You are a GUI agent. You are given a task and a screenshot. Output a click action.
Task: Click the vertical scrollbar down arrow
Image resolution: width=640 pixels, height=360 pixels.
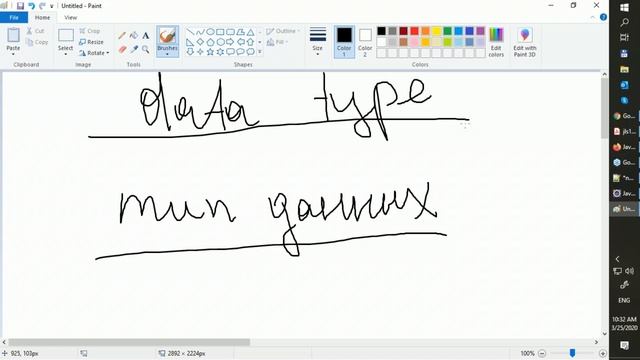pyautogui.click(x=604, y=333)
